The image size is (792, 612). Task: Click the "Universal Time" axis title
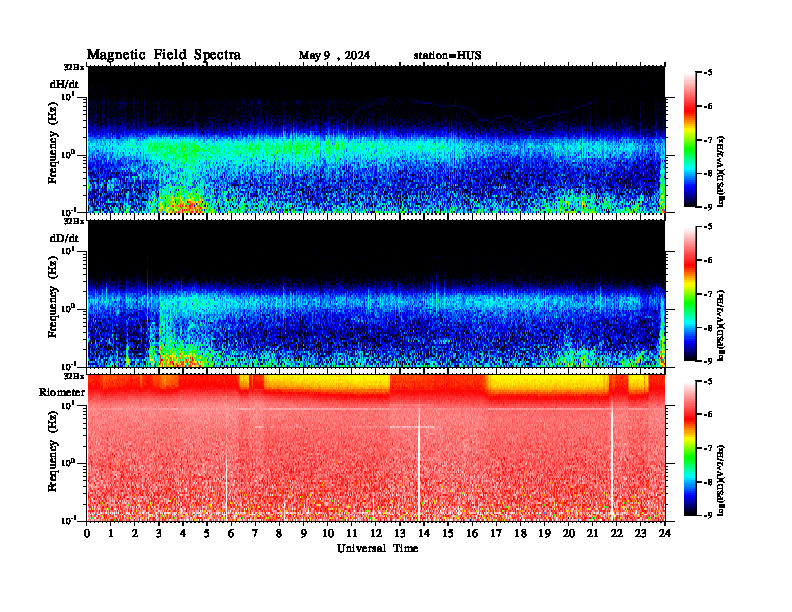pos(377,548)
